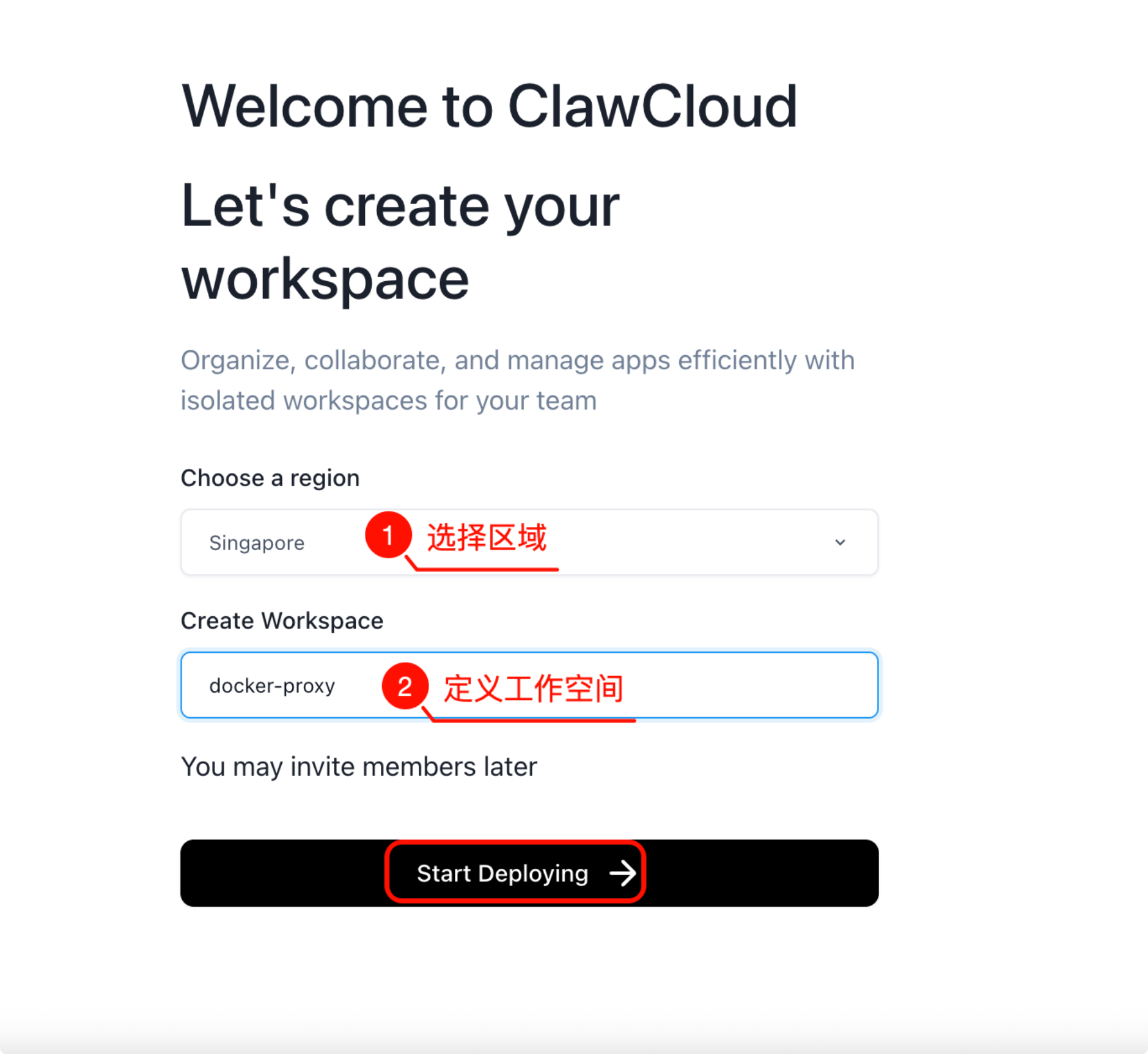Click the red 定义工作空间 annotation text
The height and width of the screenshot is (1054, 1148).
click(533, 688)
